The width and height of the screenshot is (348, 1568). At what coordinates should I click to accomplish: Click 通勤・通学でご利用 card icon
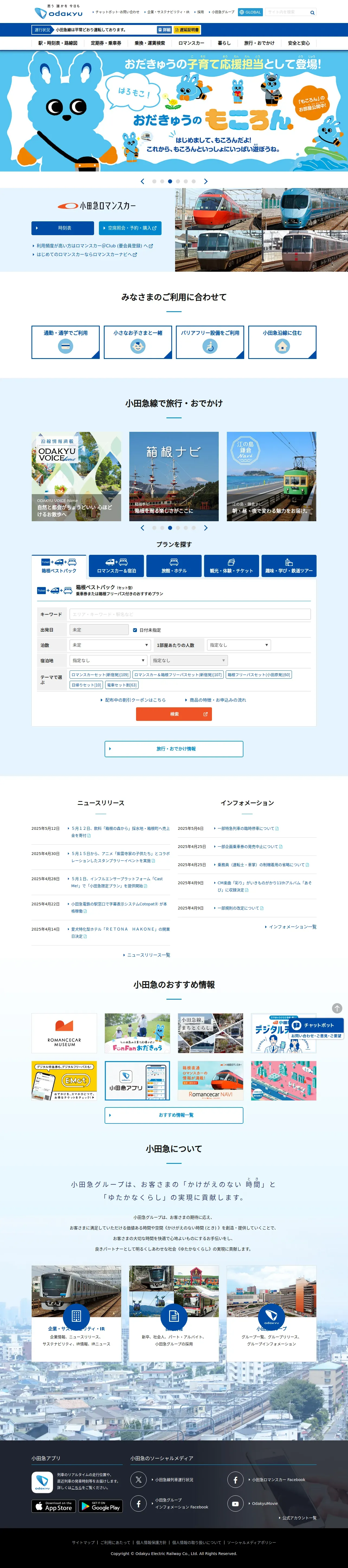65,346
